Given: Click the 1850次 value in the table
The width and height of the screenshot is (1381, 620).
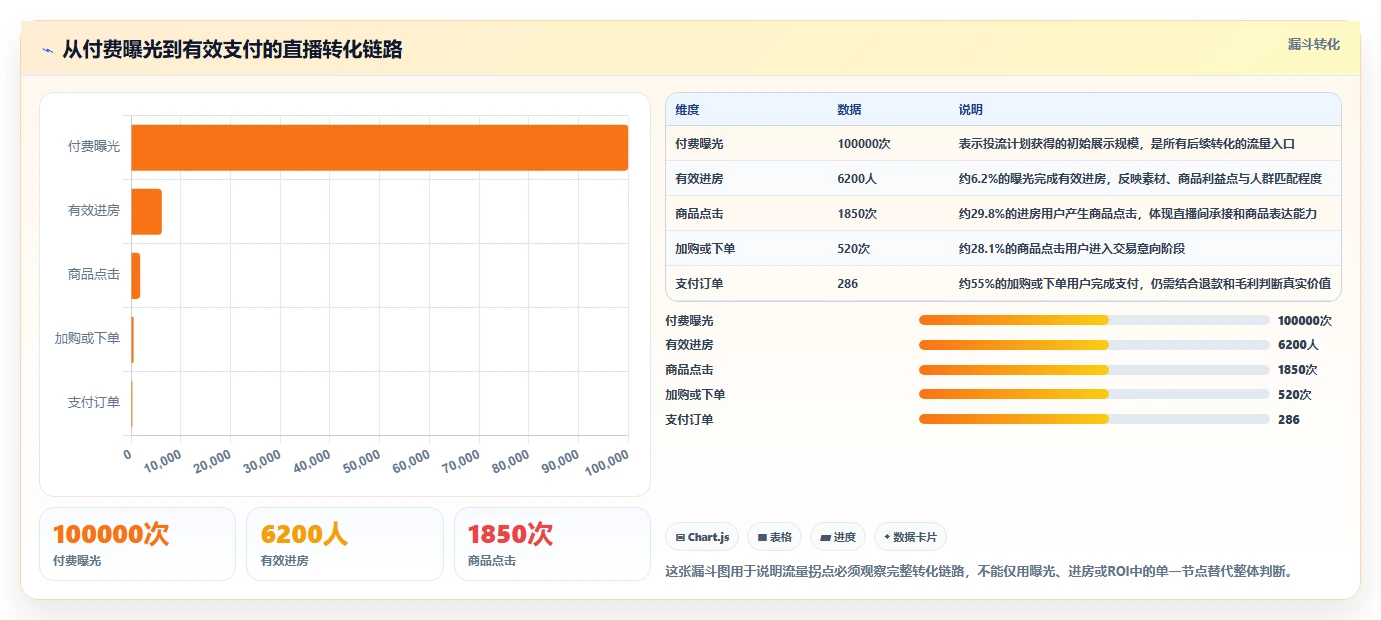Looking at the screenshot, I should (x=857, y=213).
